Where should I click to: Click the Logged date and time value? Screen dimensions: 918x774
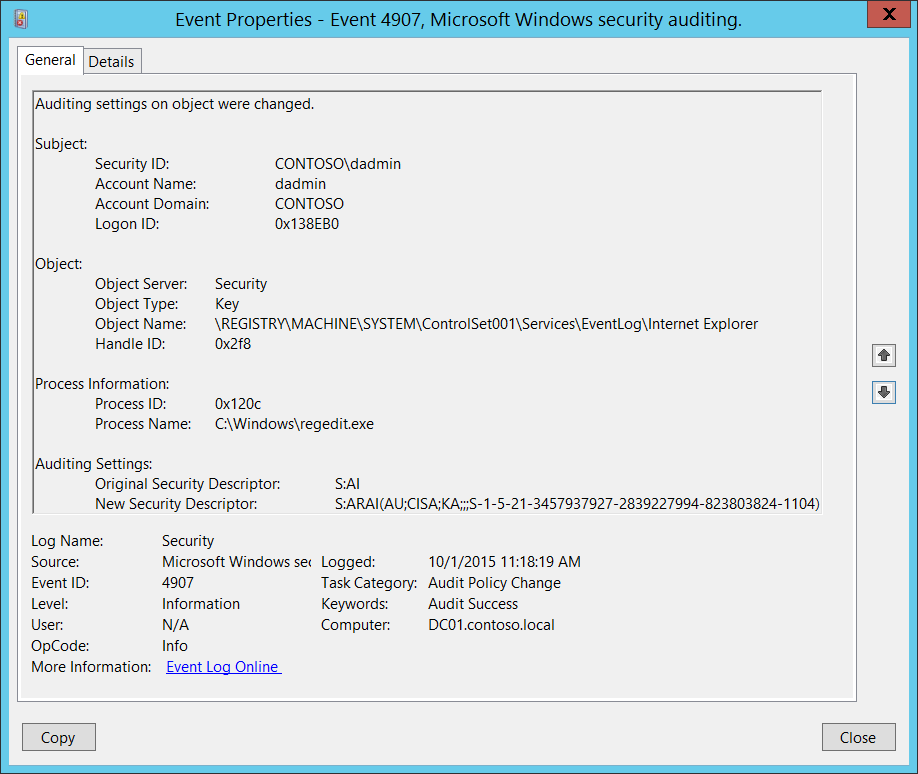(x=504, y=562)
